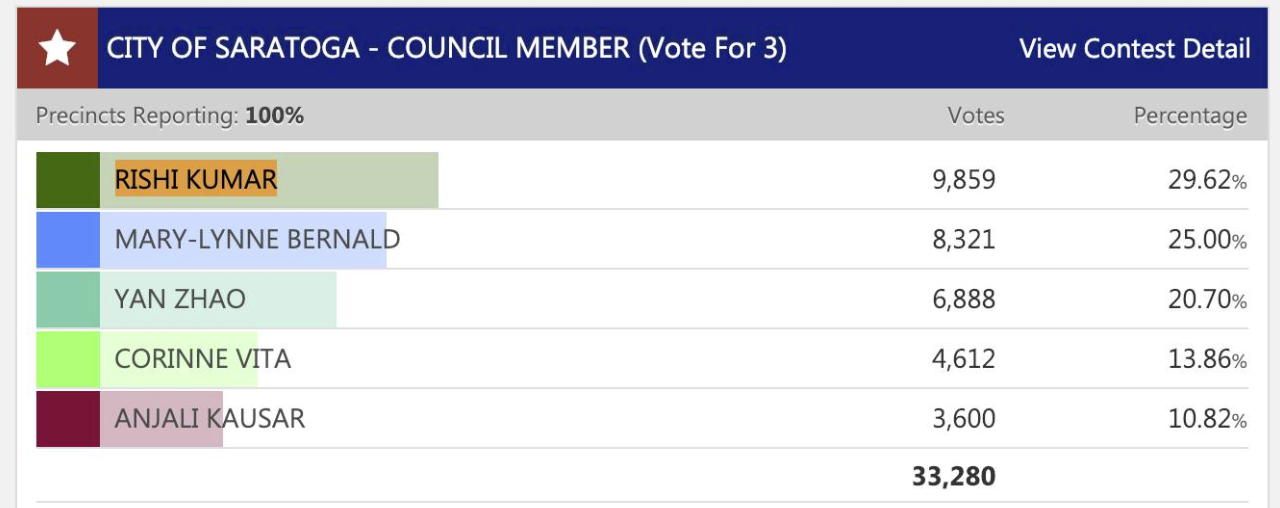Click the blue Mary-Lynne Bernald swatch
Image resolution: width=1280 pixels, height=508 pixels.
[68, 240]
